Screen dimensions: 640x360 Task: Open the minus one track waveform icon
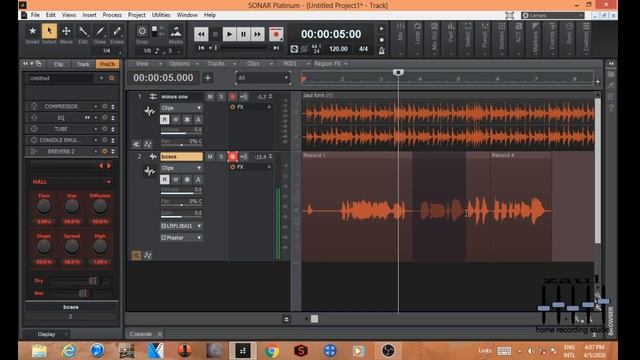(x=149, y=111)
